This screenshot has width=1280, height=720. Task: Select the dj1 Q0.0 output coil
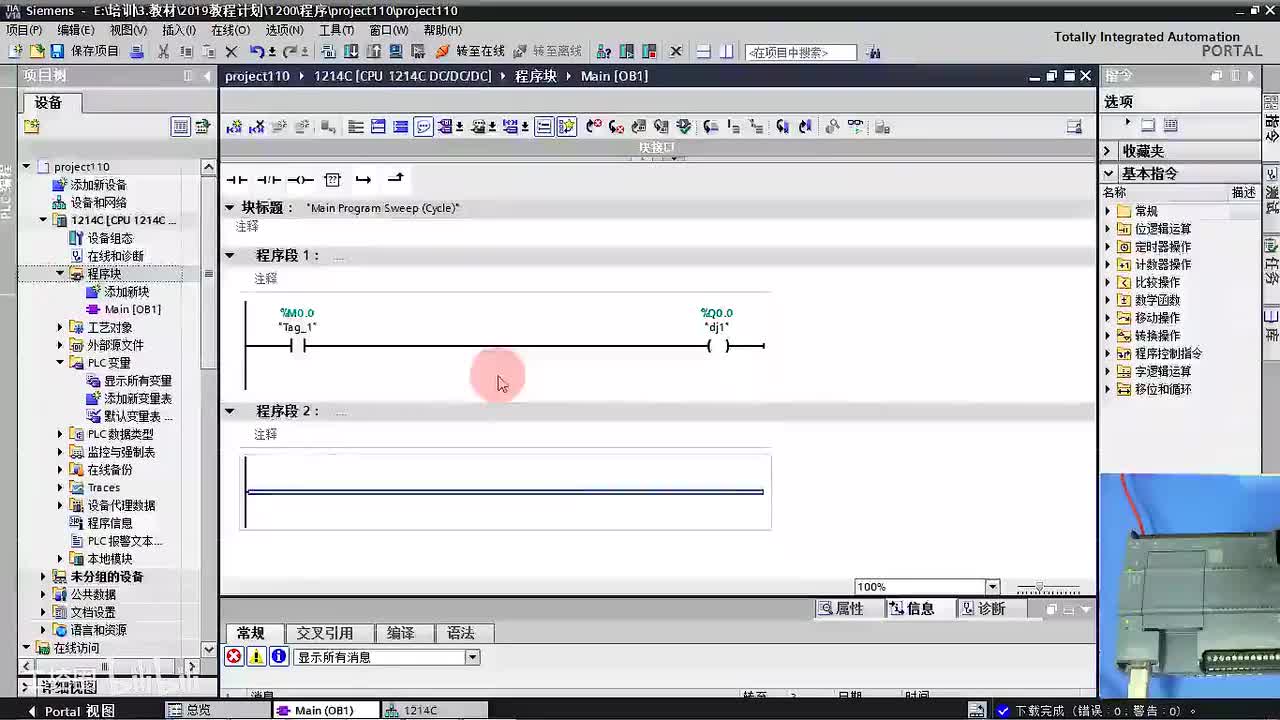pyautogui.click(x=718, y=346)
